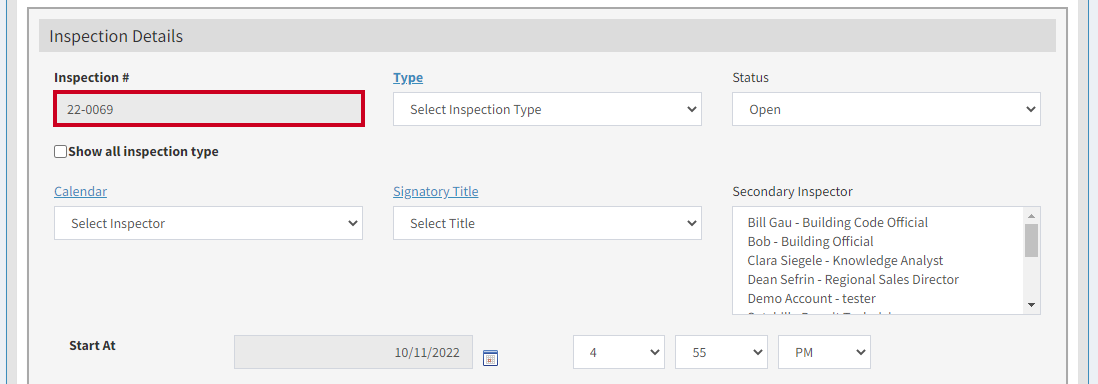Pick Dean Sefrin - Regional Sales Director

[853, 280]
